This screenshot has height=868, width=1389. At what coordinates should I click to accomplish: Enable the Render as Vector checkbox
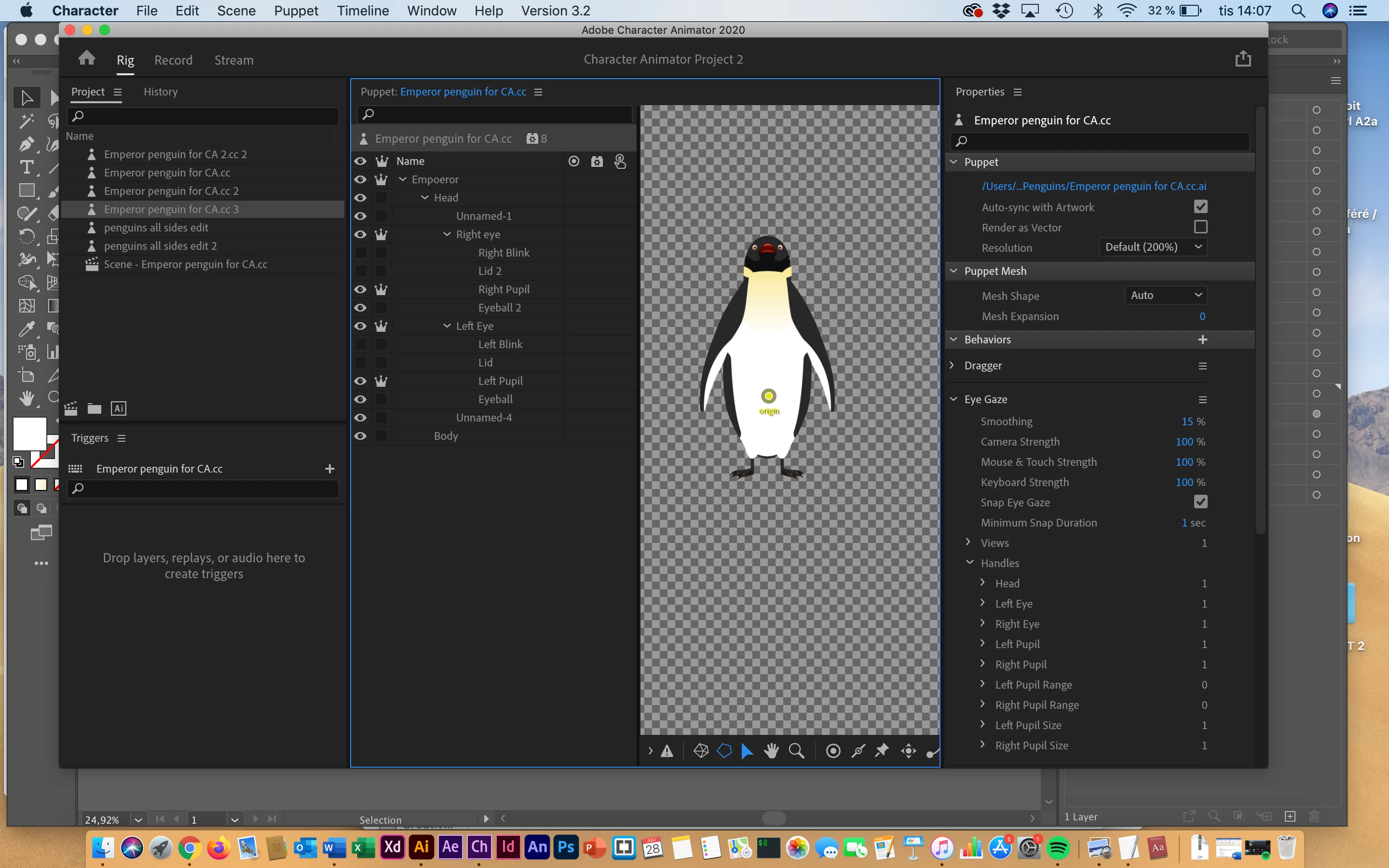[x=1200, y=227]
